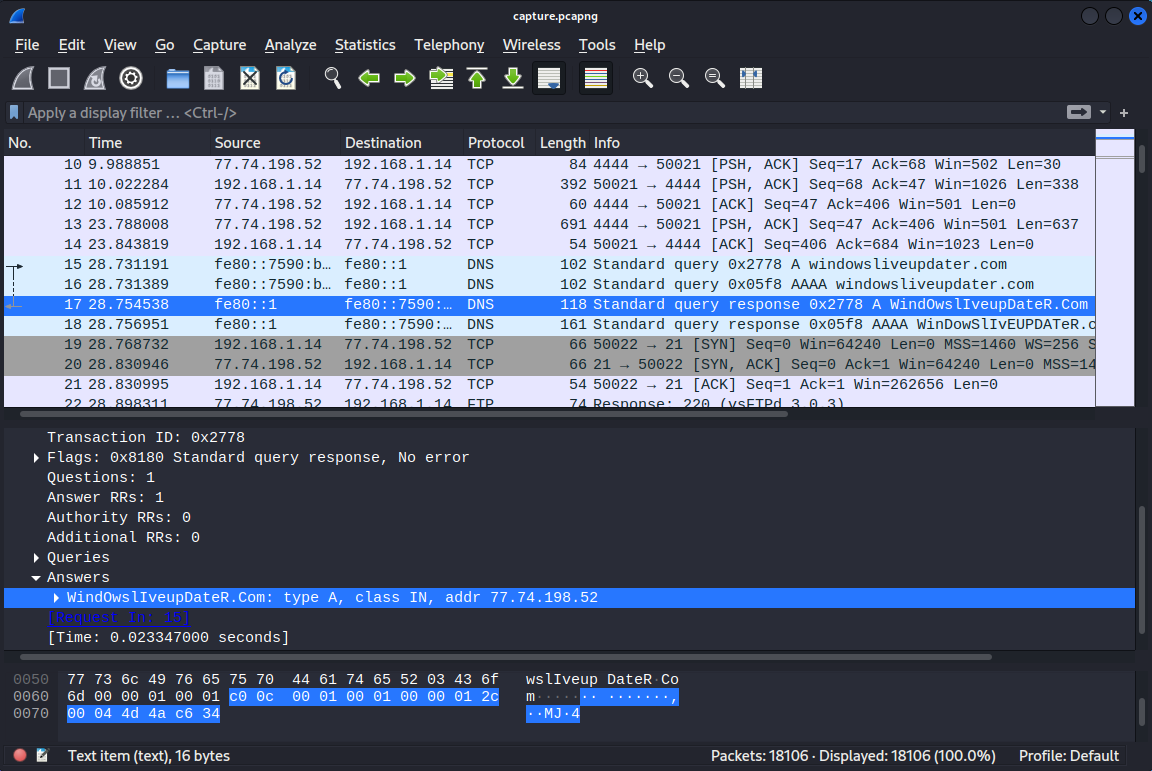Click the display filter bookmark icon

coord(14,112)
